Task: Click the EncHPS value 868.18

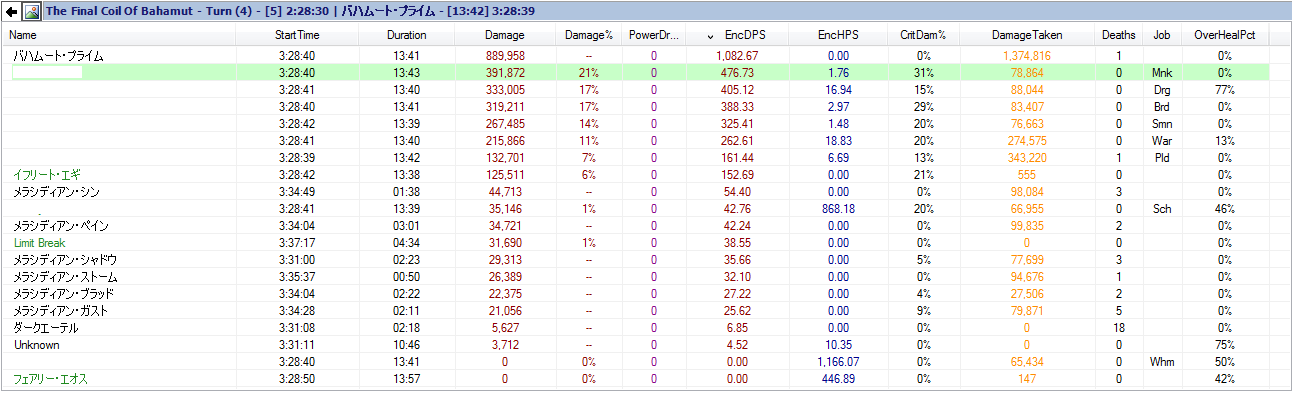Action: (839, 208)
